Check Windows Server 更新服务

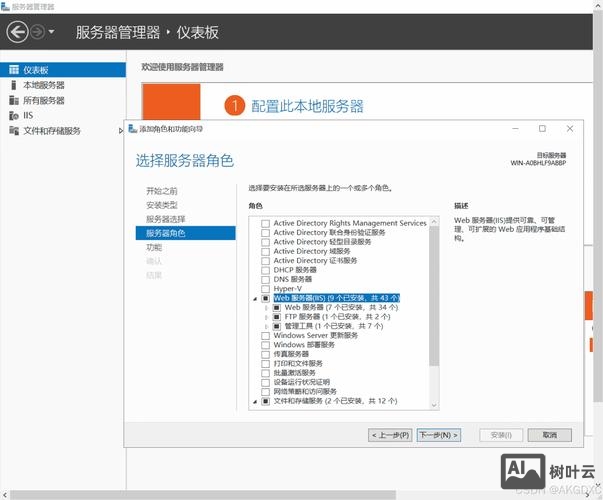[265, 336]
